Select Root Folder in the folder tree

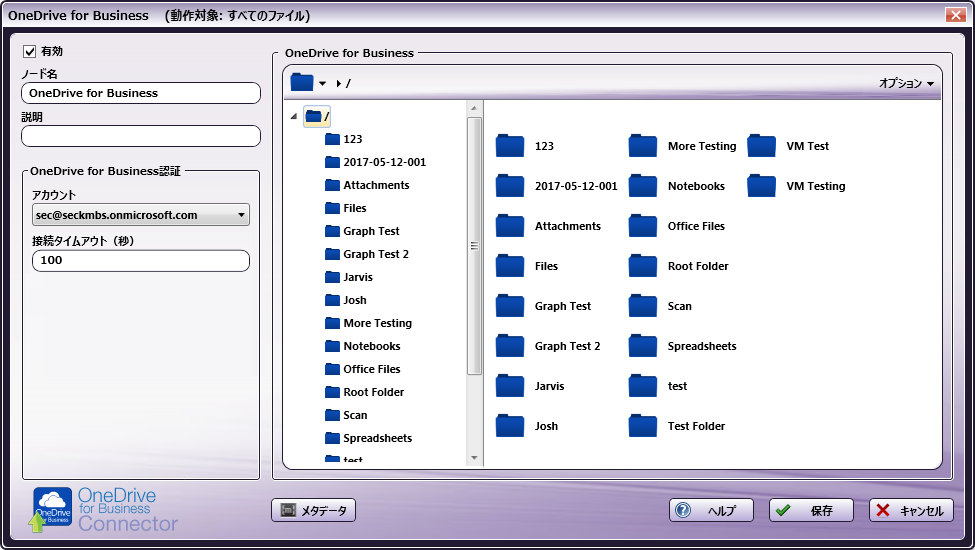pos(364,392)
